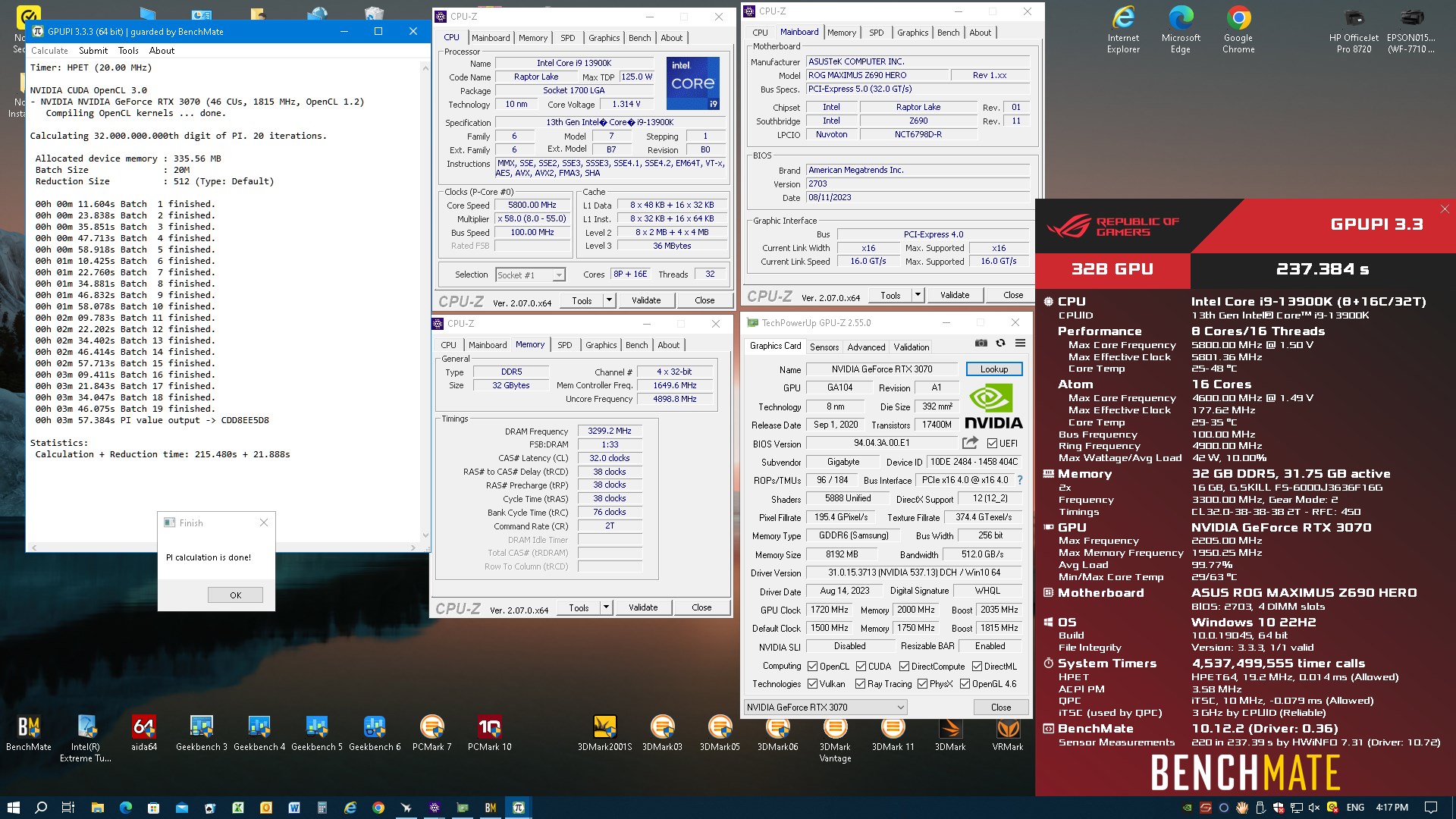Select aida64 desktop shortcut

tap(144, 733)
